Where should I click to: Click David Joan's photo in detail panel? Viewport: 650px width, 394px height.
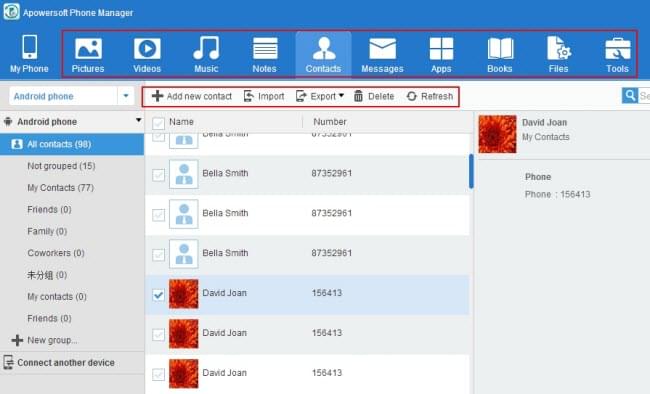[497, 134]
